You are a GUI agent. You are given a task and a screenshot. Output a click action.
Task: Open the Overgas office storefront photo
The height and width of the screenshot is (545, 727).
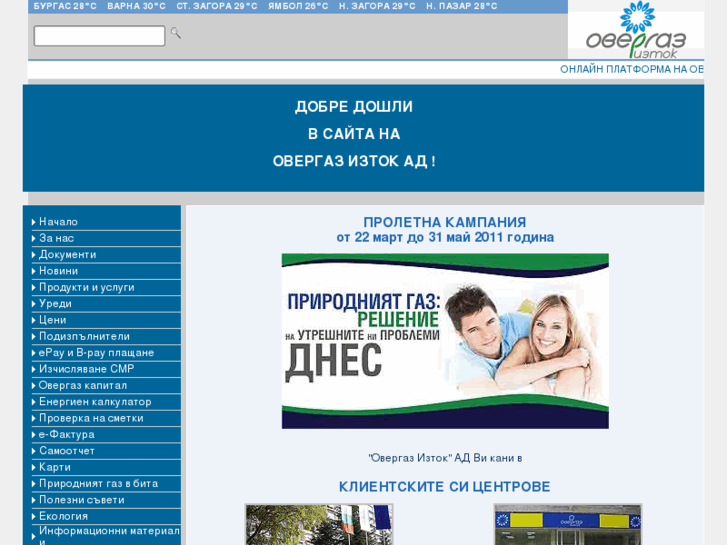(x=568, y=525)
